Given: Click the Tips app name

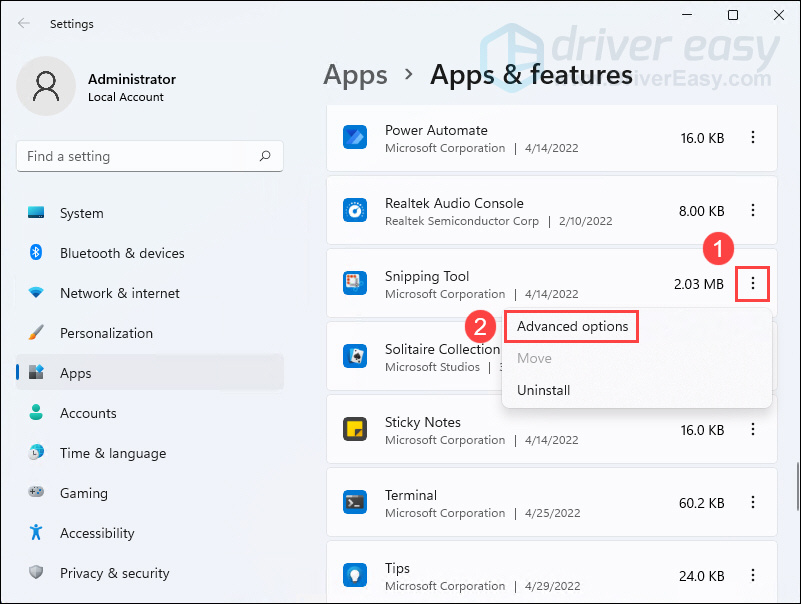Looking at the screenshot, I should 397,569.
